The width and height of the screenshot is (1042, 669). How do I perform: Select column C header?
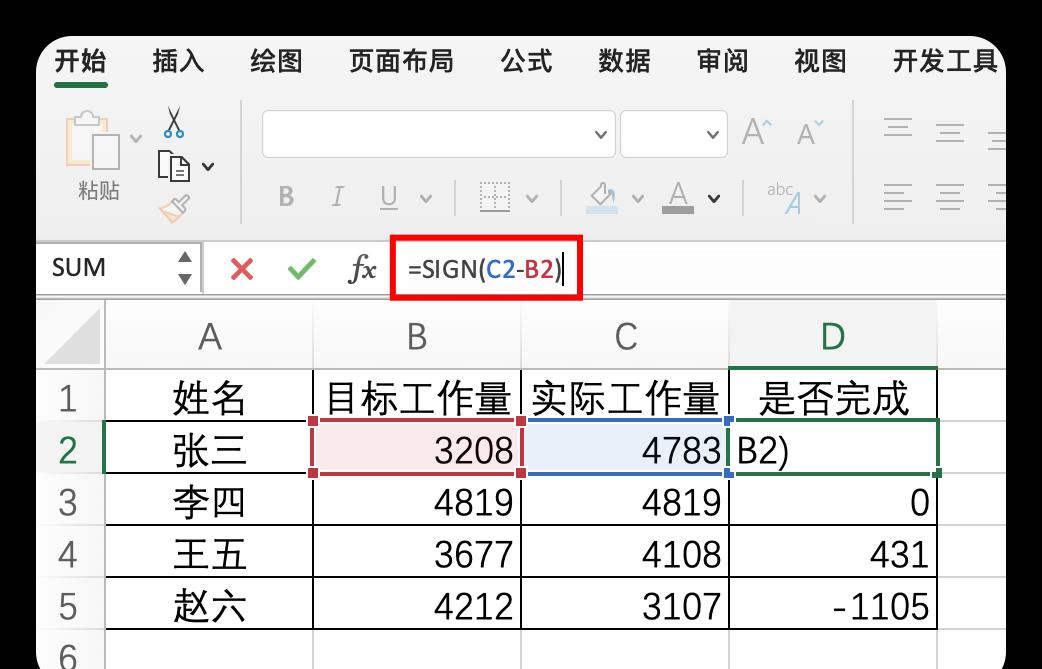coord(625,335)
